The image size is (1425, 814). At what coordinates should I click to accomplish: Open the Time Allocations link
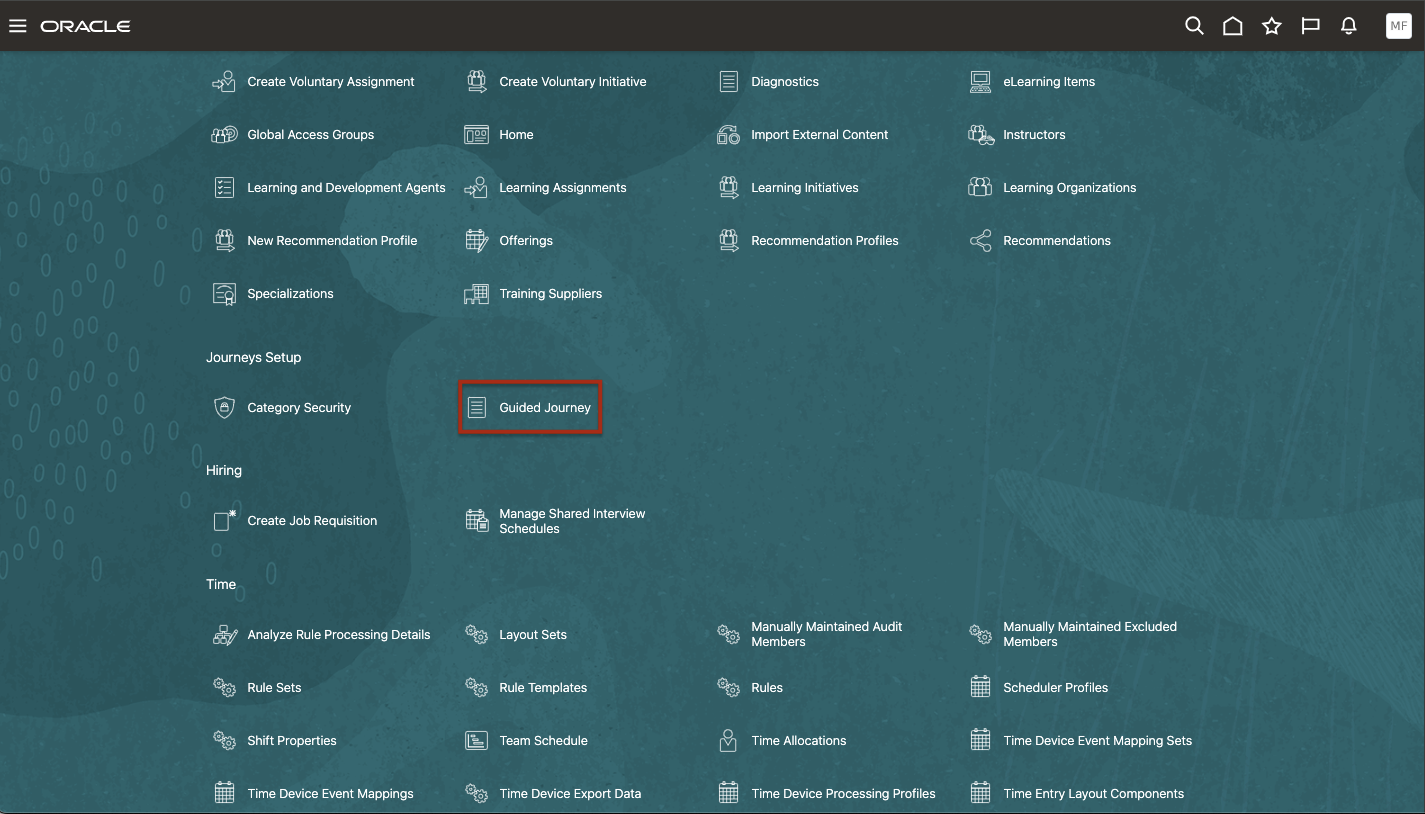point(798,741)
